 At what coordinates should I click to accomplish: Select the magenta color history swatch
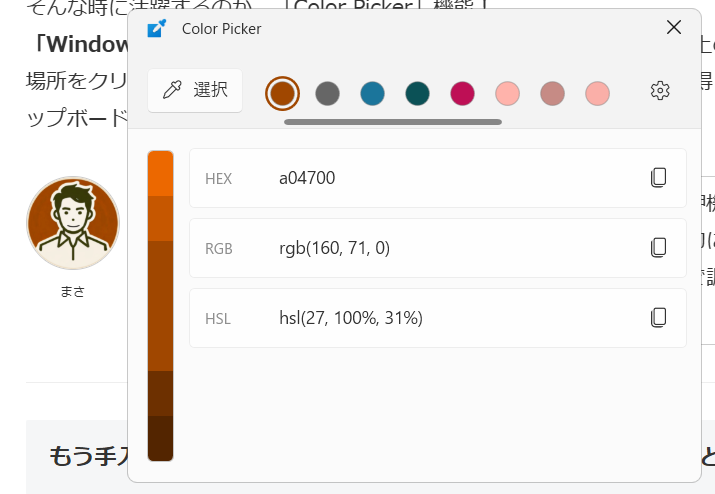point(462,93)
